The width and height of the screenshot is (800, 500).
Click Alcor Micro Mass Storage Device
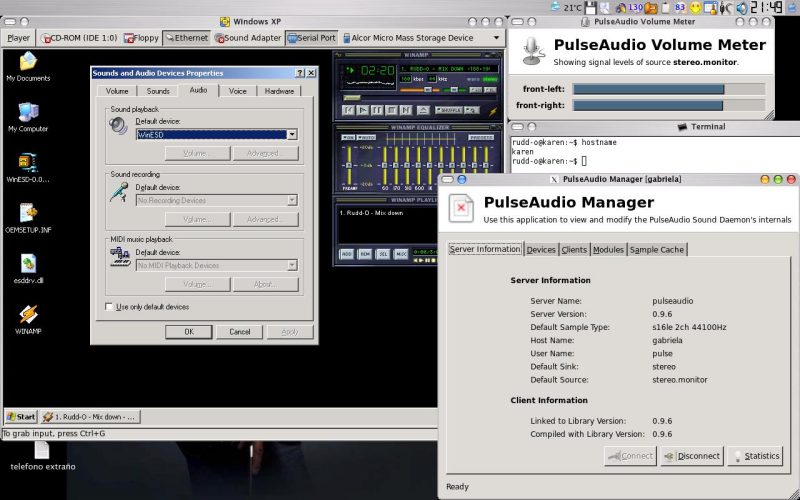tap(408, 38)
